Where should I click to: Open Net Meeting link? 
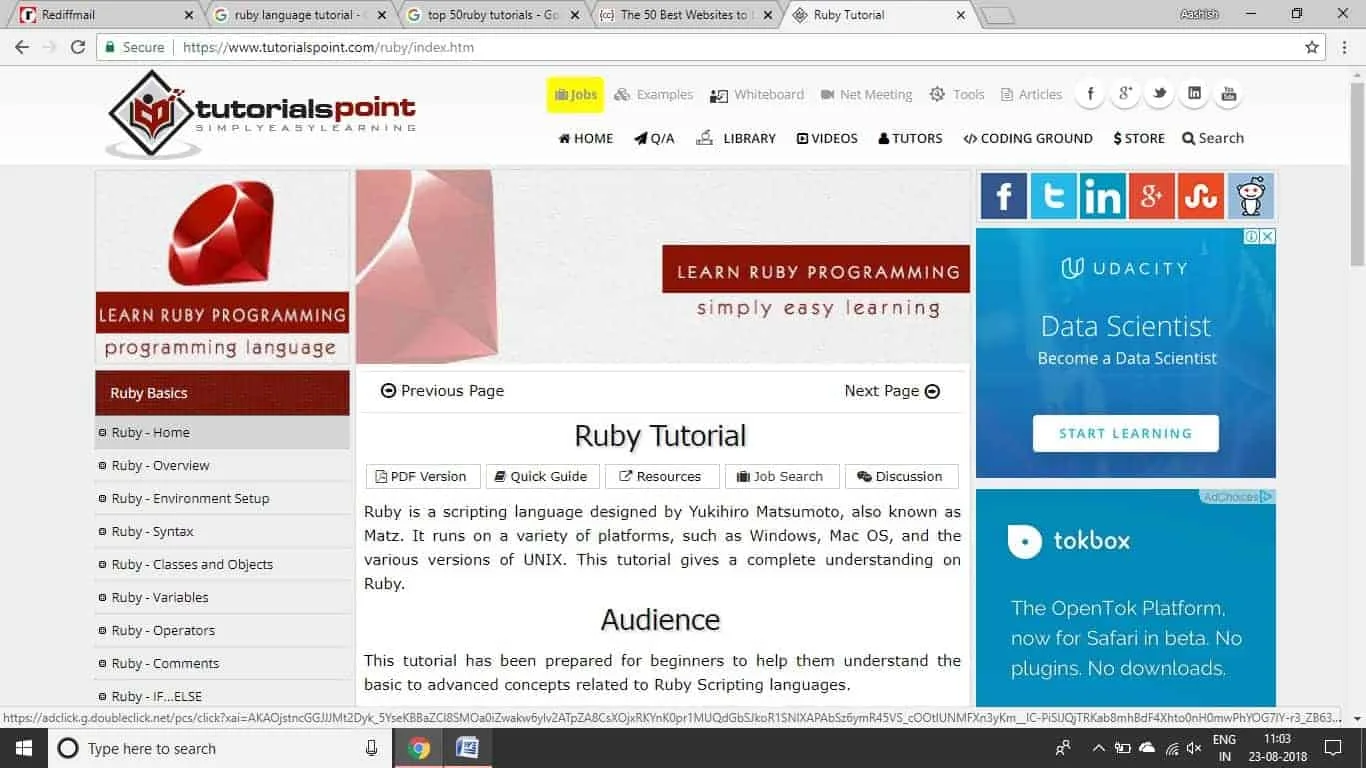pos(866,95)
